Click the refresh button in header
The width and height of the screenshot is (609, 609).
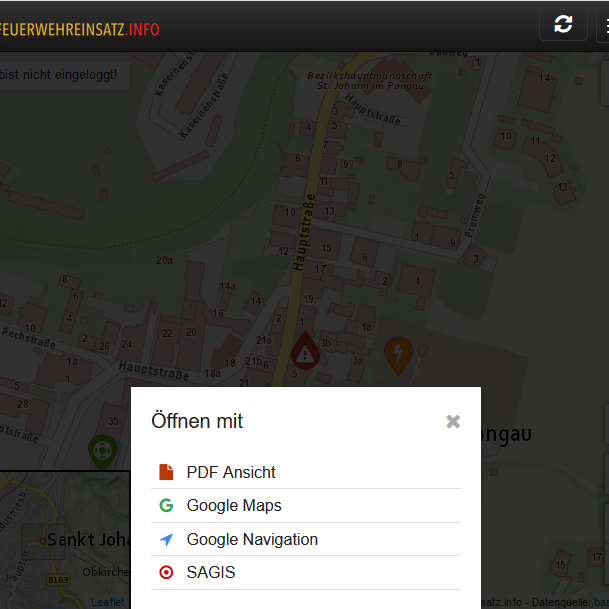[x=563, y=25]
